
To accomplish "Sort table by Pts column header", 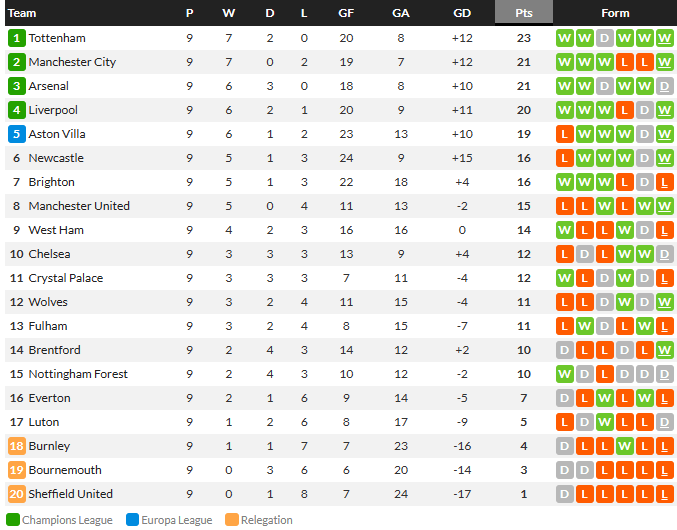I will click(524, 13).
